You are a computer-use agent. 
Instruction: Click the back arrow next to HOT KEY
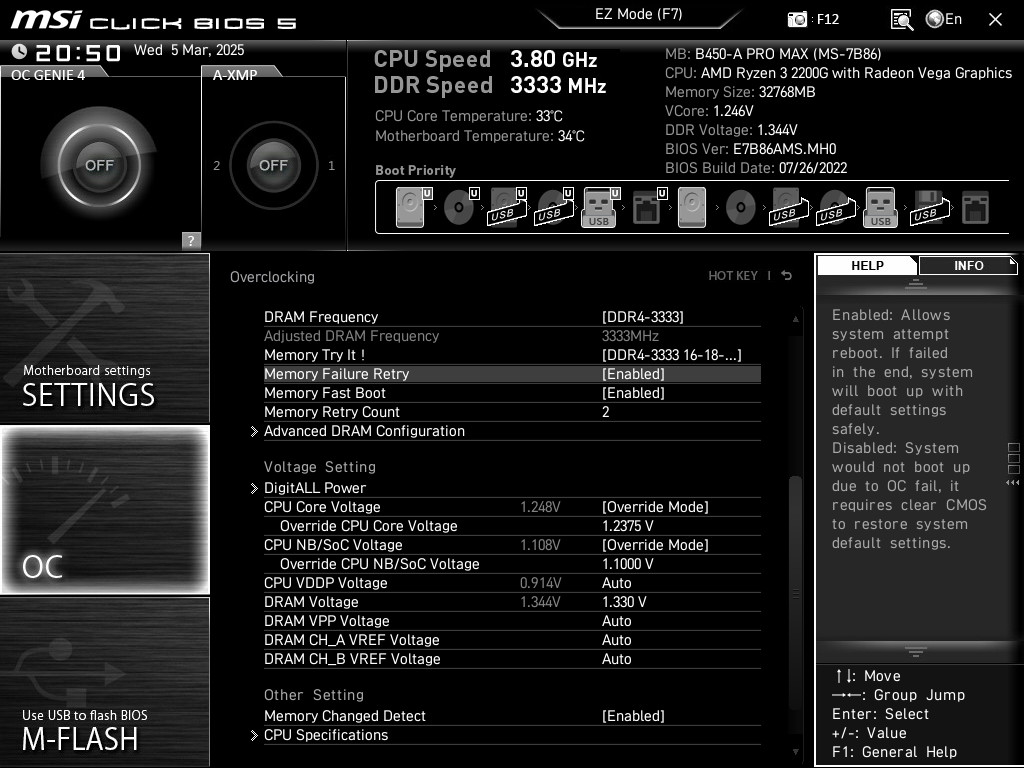(787, 276)
